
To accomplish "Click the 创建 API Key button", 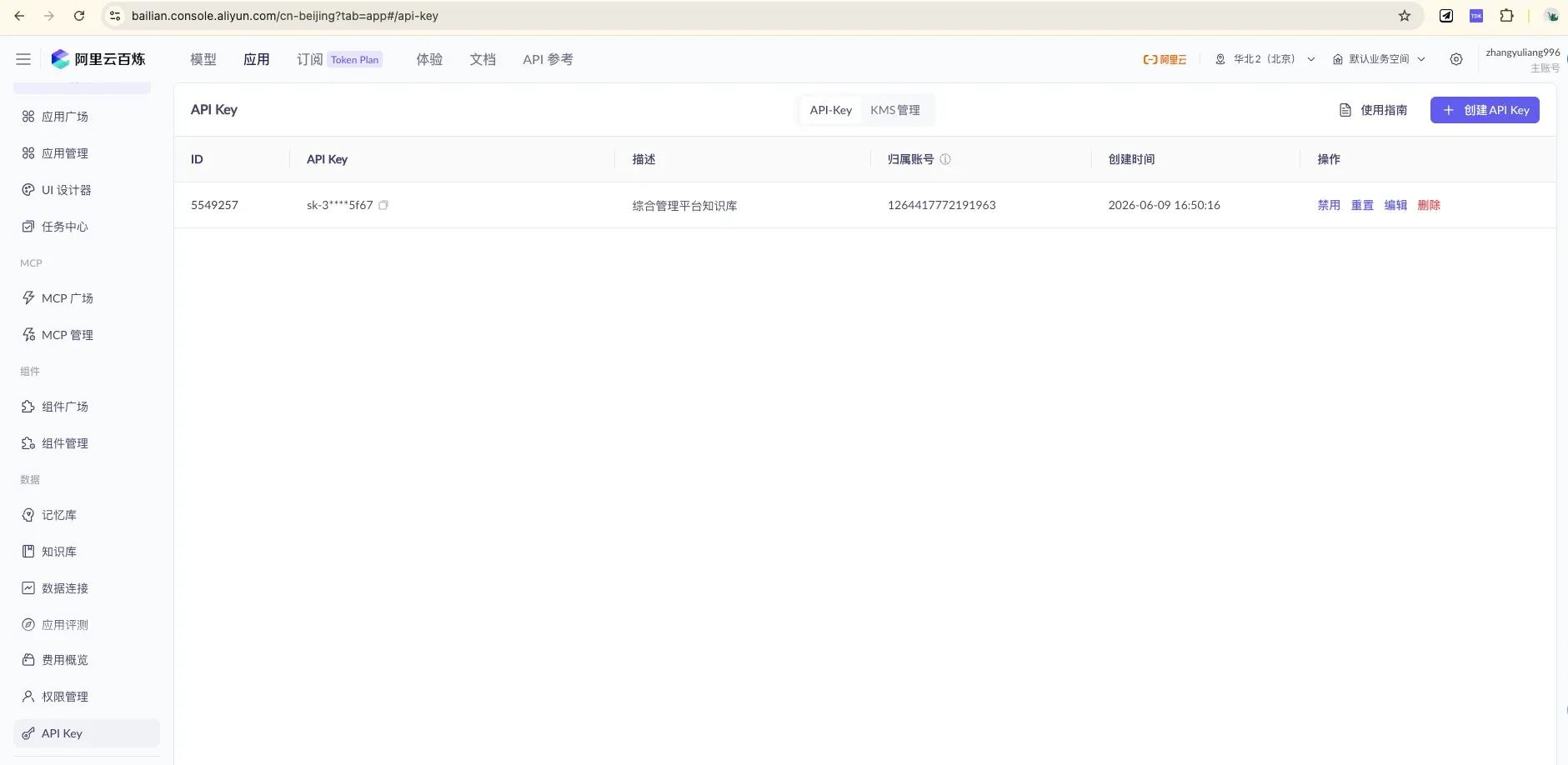I will pyautogui.click(x=1485, y=110).
